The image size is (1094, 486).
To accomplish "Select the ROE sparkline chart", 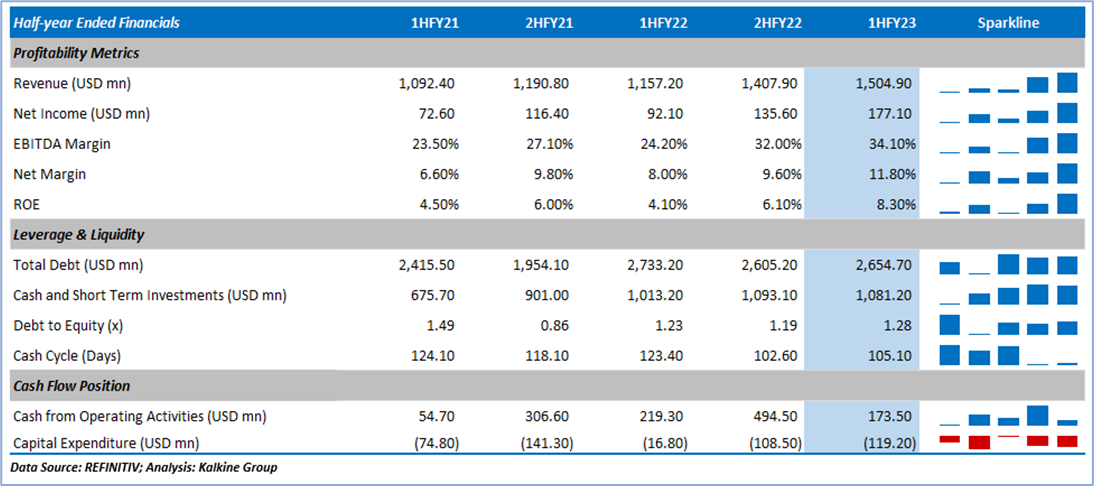I will click(x=1008, y=205).
